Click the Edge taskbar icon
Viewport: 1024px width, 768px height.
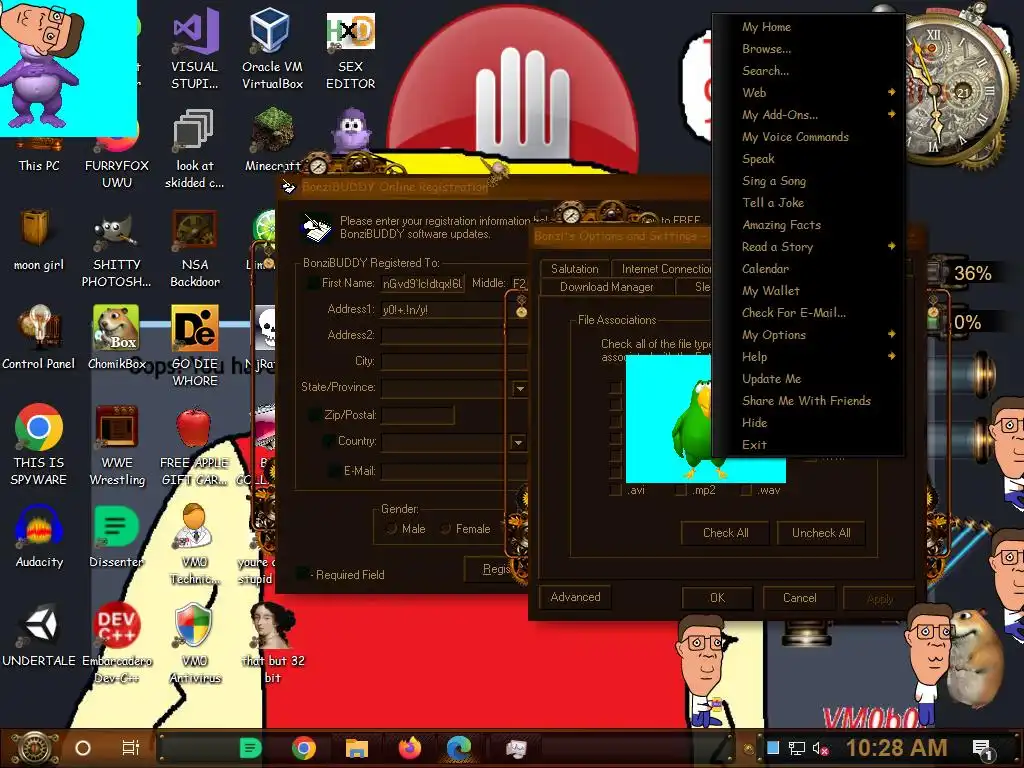(459, 748)
